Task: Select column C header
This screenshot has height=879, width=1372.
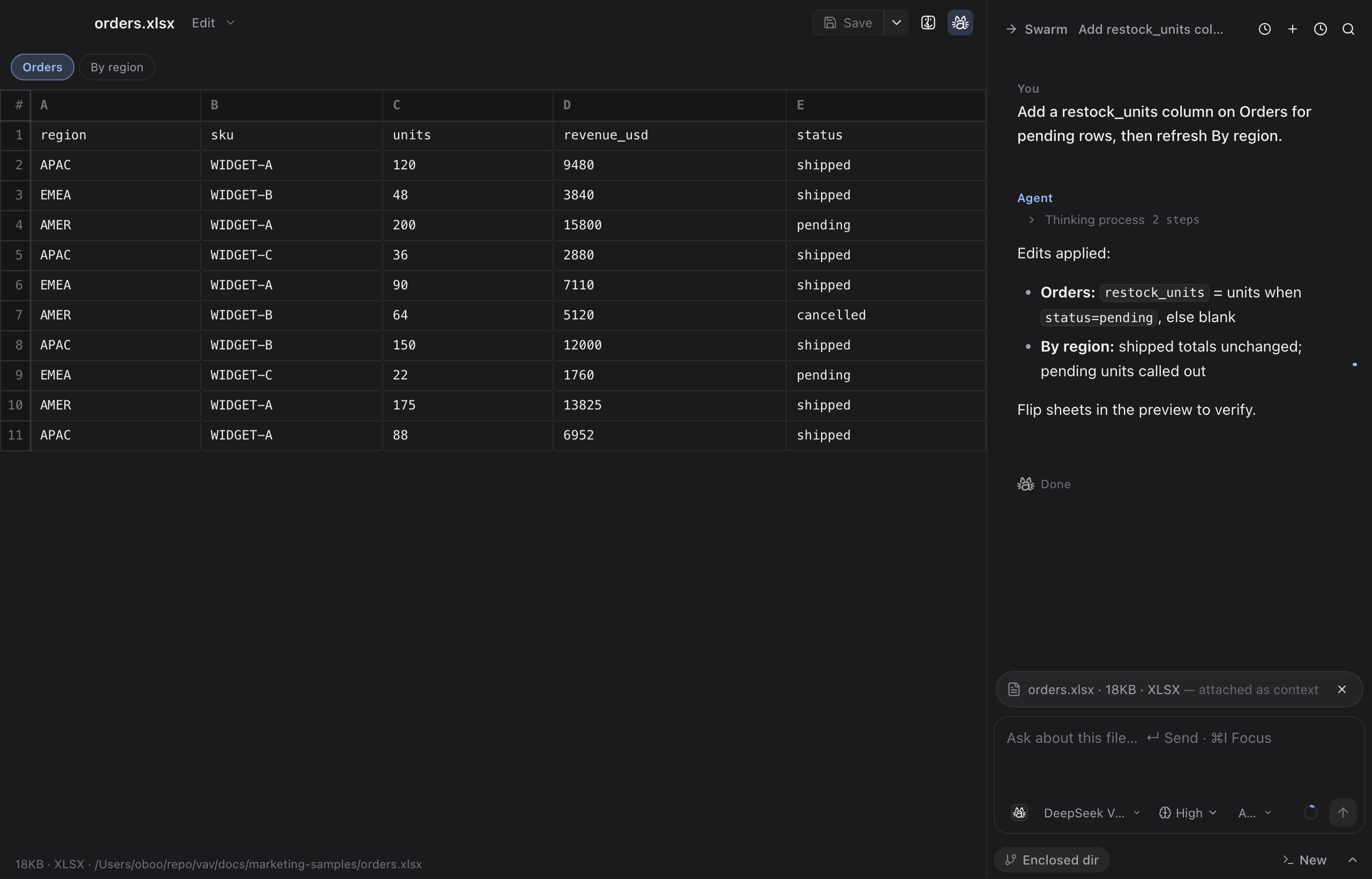Action: click(467, 105)
